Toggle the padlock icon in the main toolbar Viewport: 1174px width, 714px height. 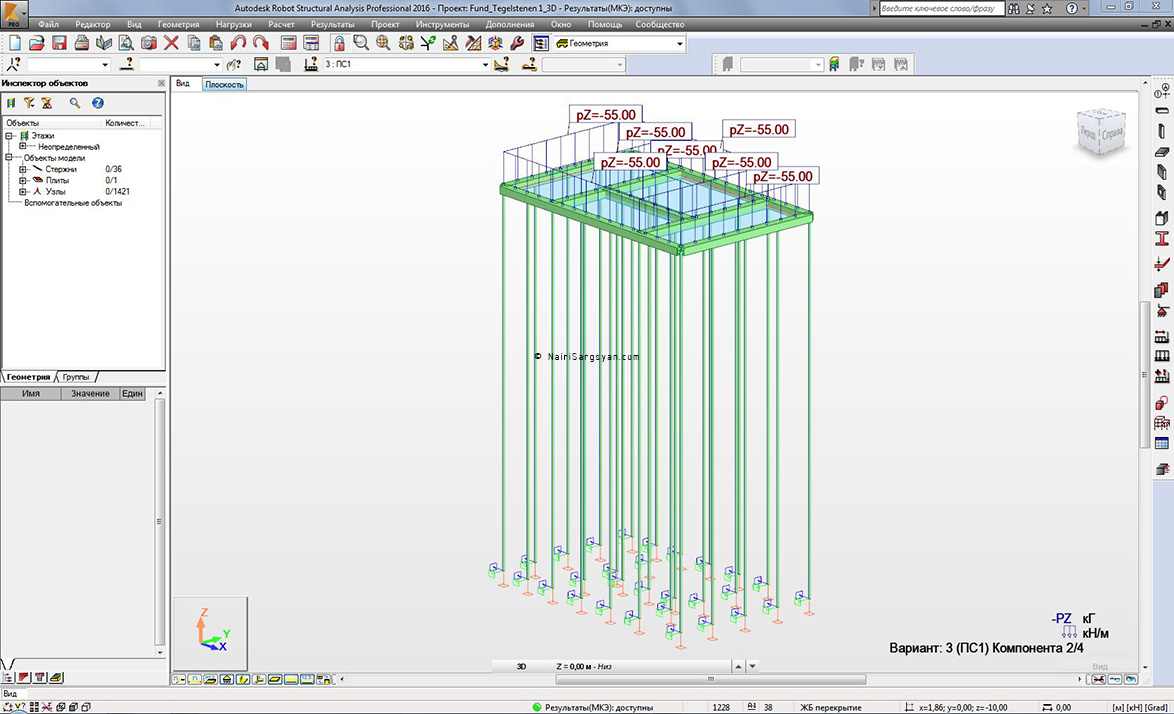pos(339,43)
